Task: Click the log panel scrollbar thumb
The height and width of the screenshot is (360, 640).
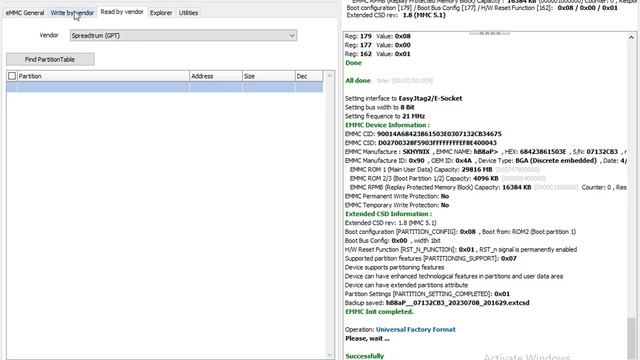Action: point(631,337)
